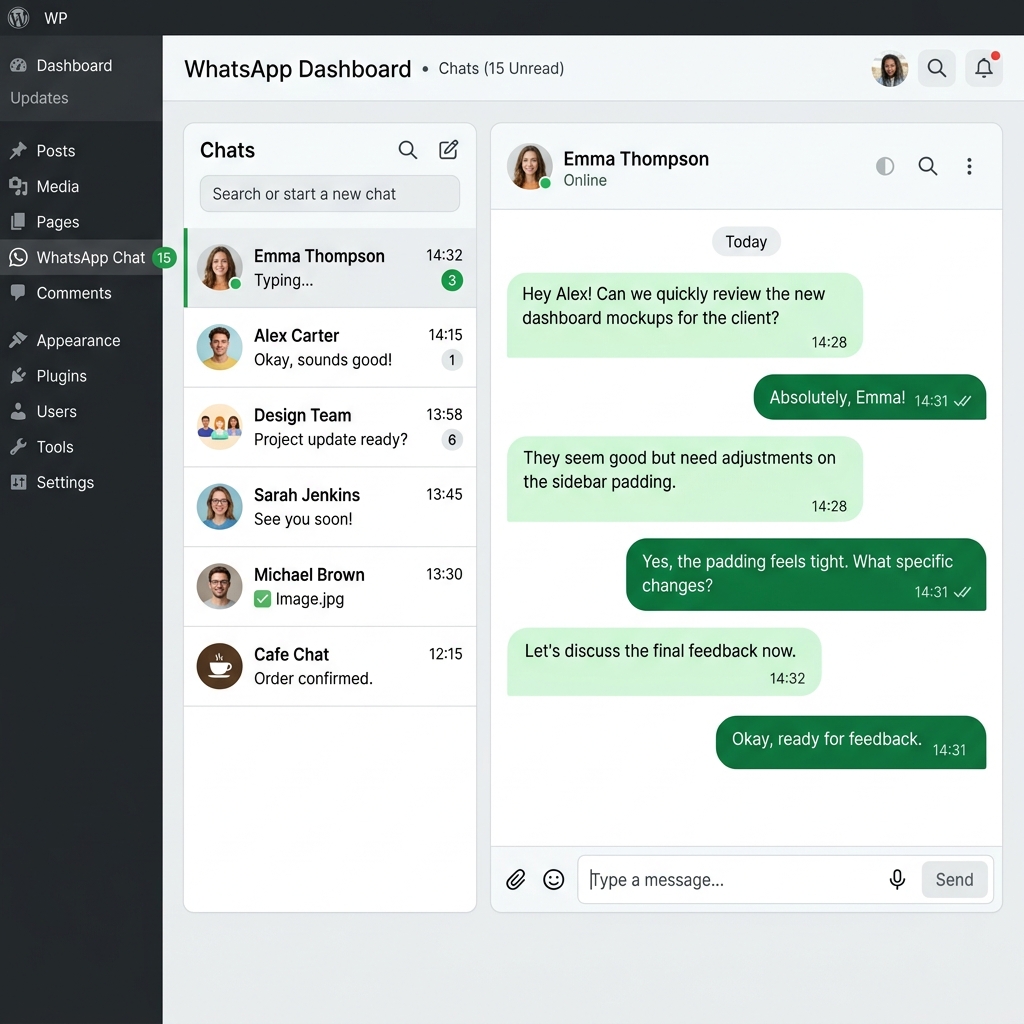Click the "Hey Alex! Can we quickly review" message
Screen dimensions: 1024x1024
click(684, 315)
